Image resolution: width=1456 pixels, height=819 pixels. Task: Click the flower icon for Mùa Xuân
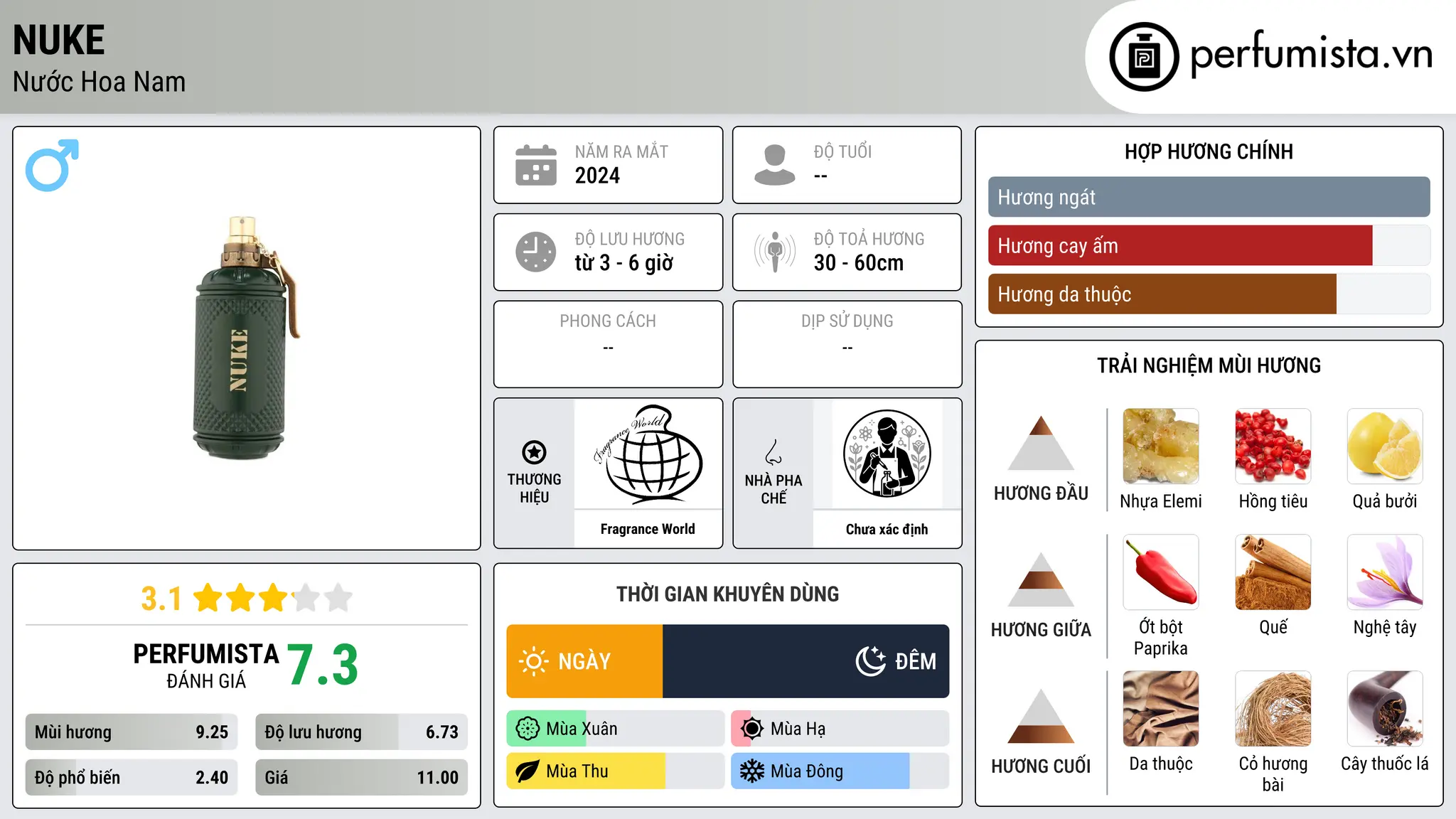[528, 729]
